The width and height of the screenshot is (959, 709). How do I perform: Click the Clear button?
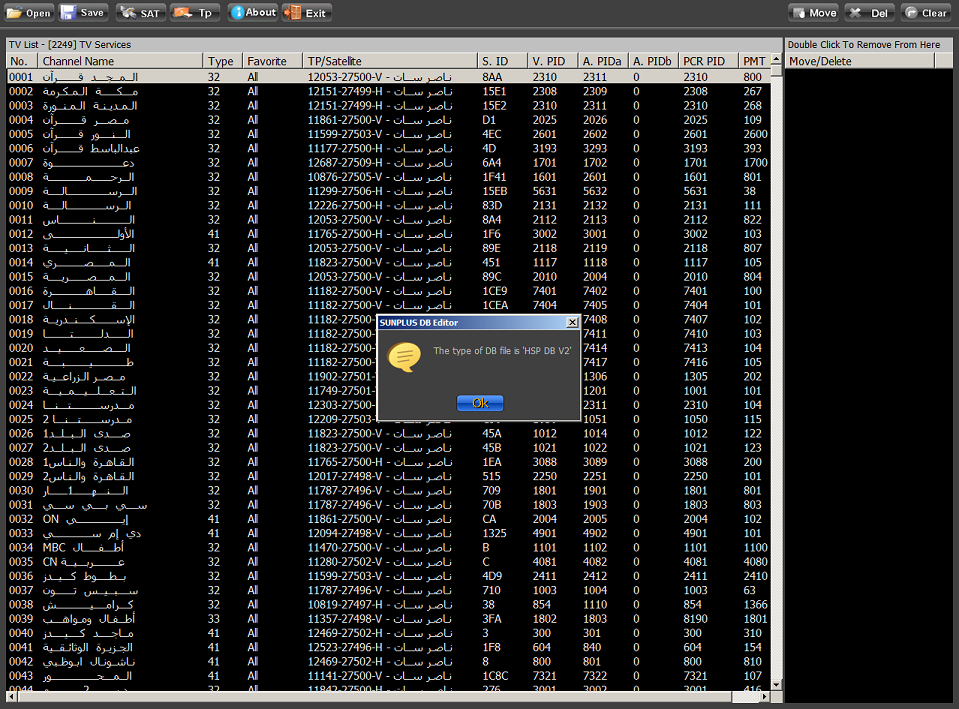pos(925,13)
